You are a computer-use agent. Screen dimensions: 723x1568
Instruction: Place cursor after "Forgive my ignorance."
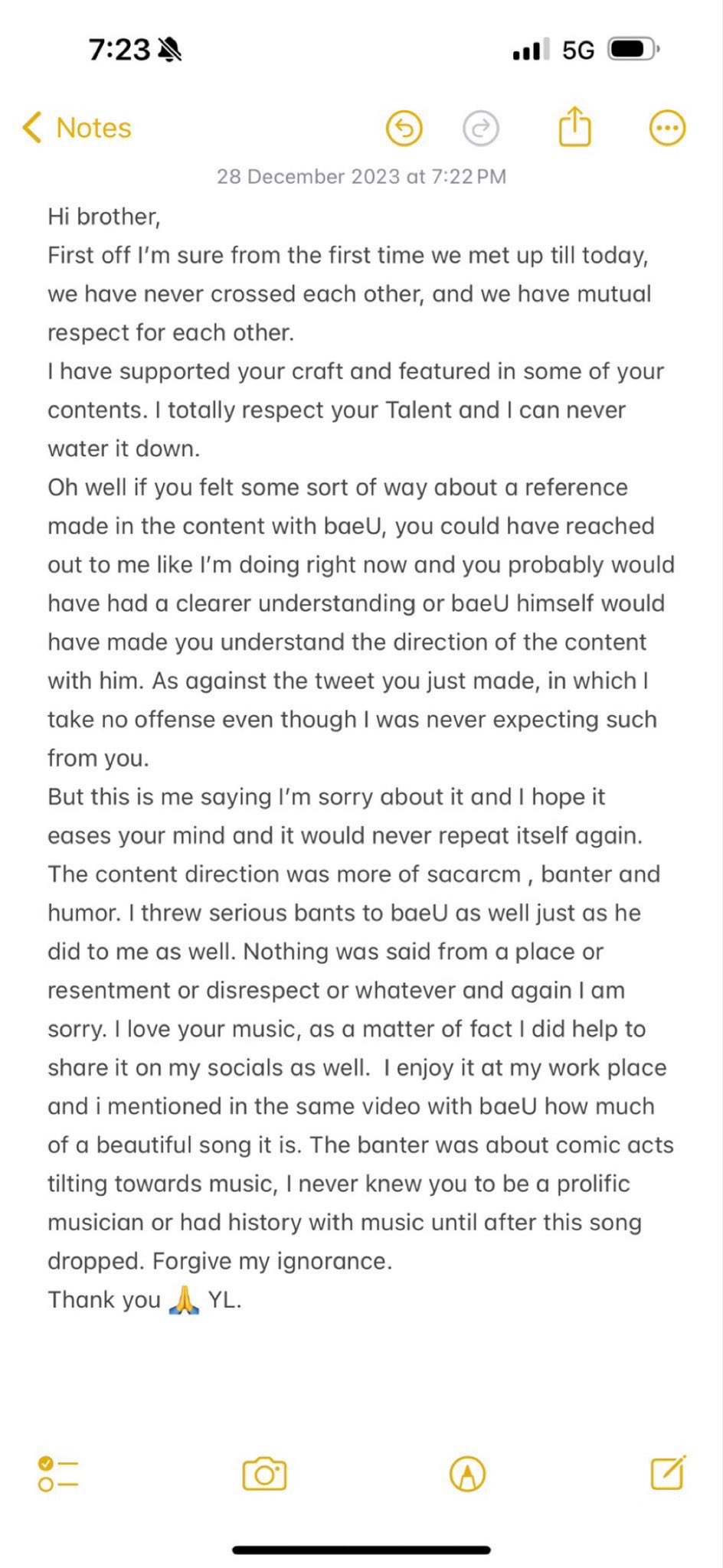point(393,1261)
